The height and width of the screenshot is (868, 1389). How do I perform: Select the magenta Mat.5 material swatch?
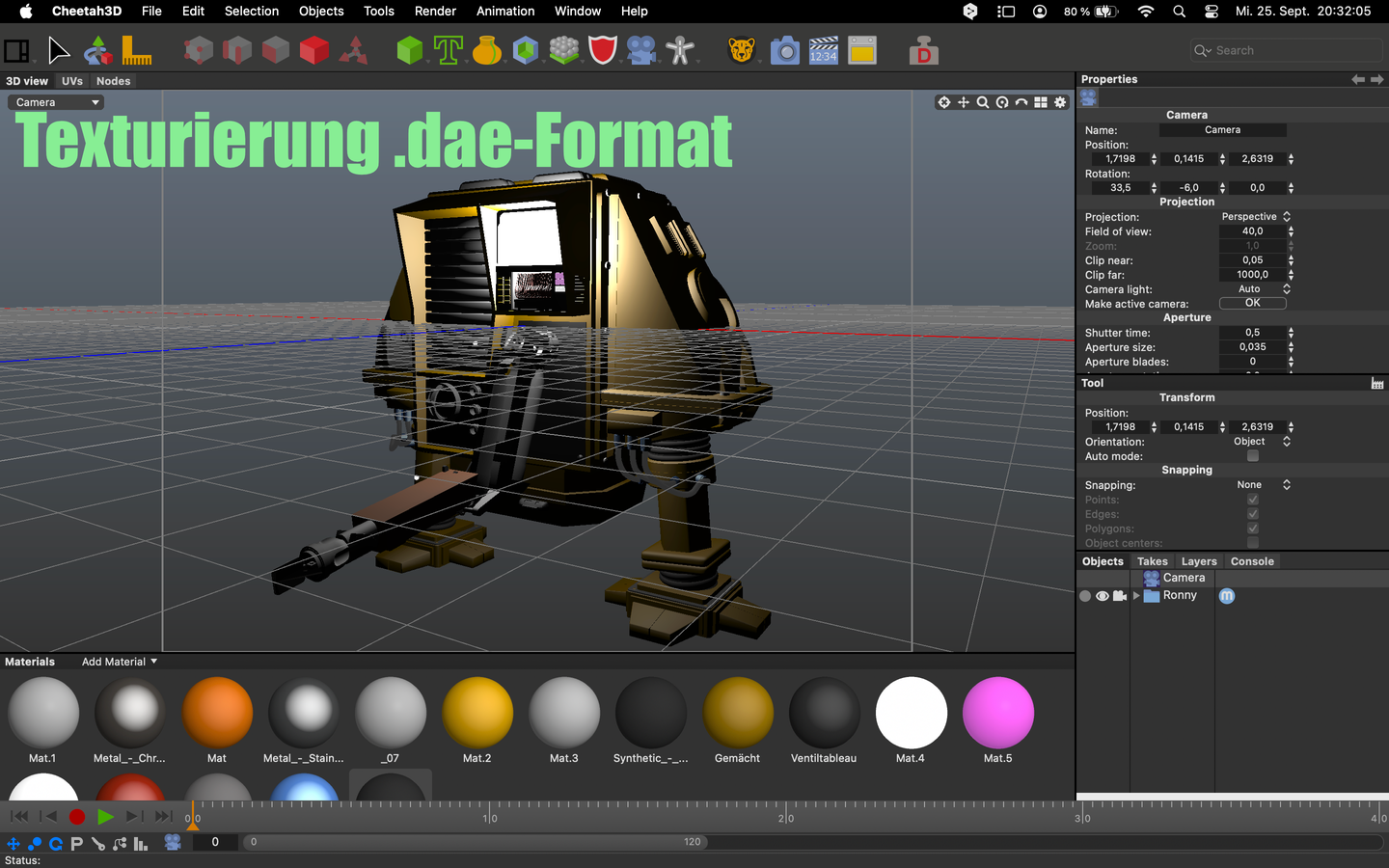click(x=997, y=714)
